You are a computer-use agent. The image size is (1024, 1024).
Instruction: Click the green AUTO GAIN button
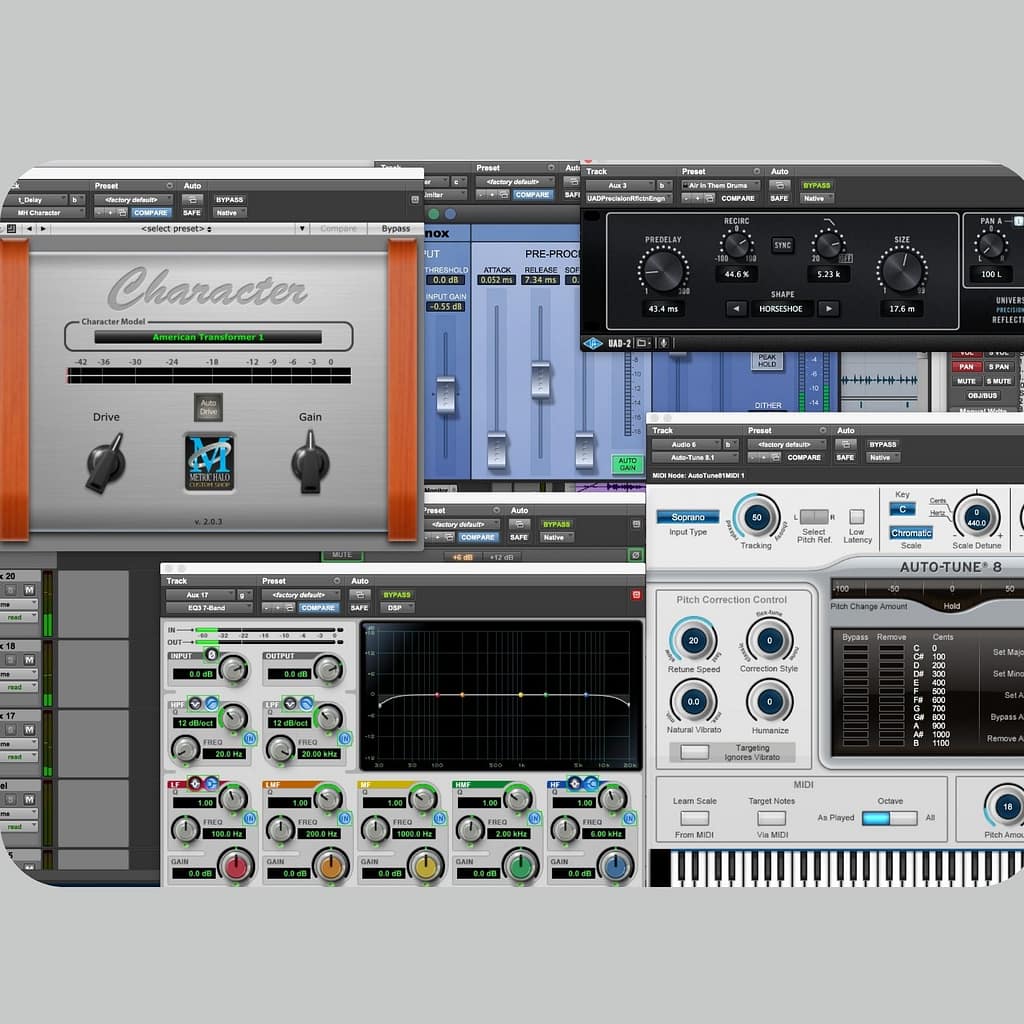626,464
